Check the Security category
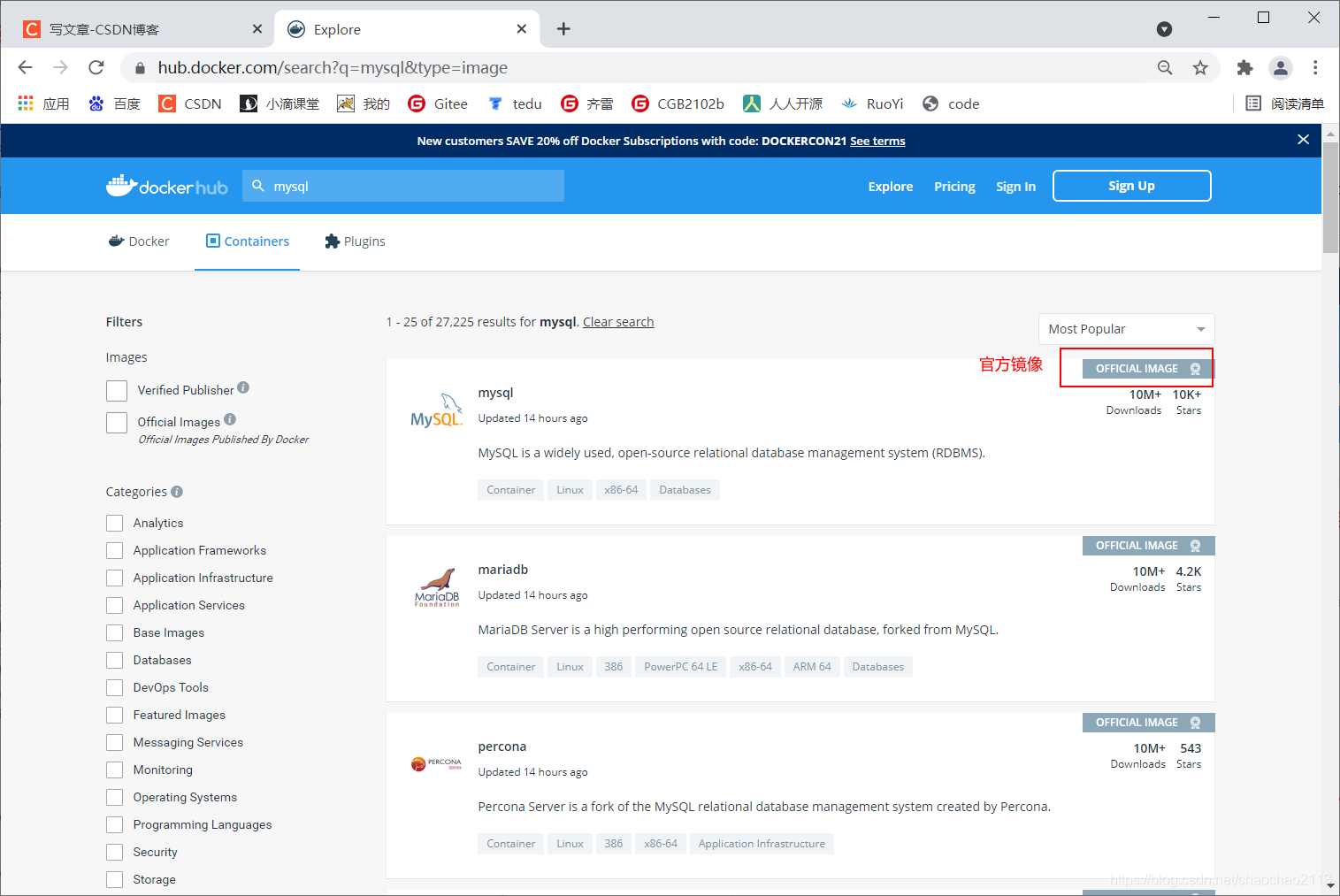Screen dimensions: 1340x896 (x=114, y=852)
